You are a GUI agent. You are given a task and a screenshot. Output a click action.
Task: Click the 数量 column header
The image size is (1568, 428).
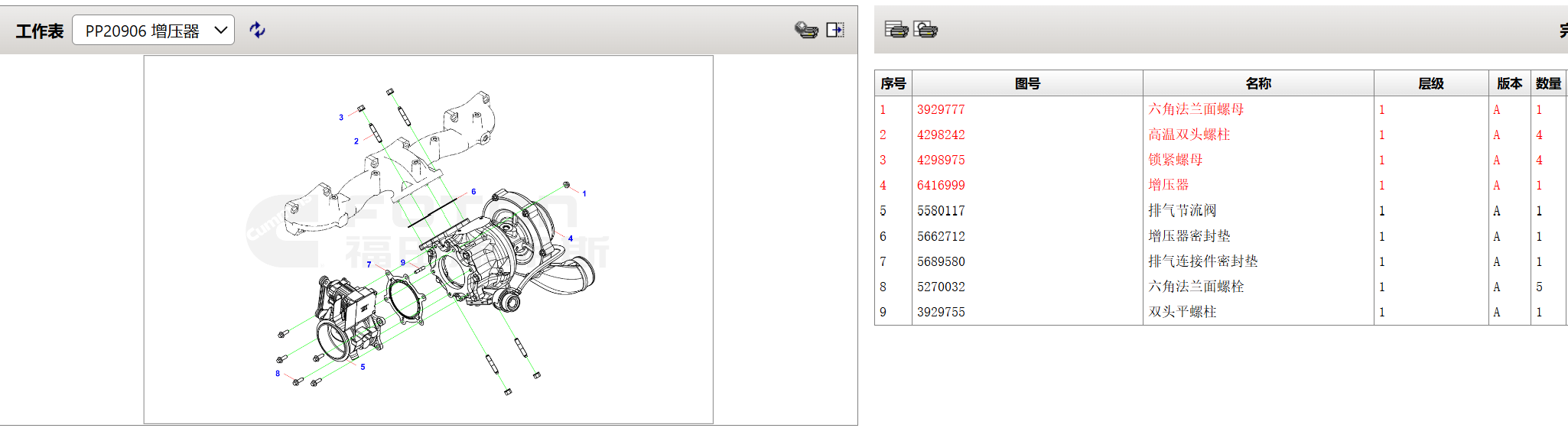(1548, 83)
